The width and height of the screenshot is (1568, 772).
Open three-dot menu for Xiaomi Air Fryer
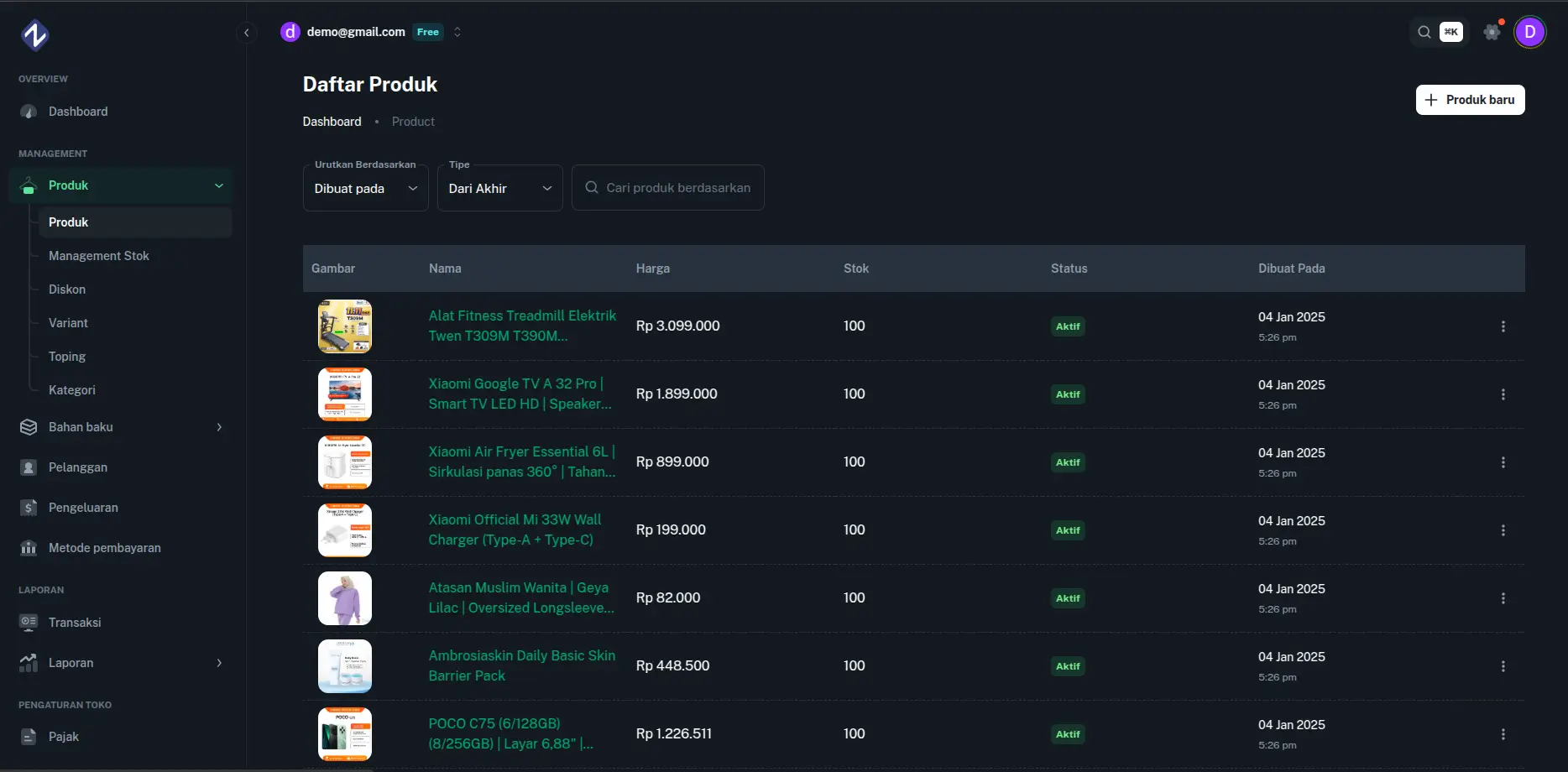(x=1503, y=462)
